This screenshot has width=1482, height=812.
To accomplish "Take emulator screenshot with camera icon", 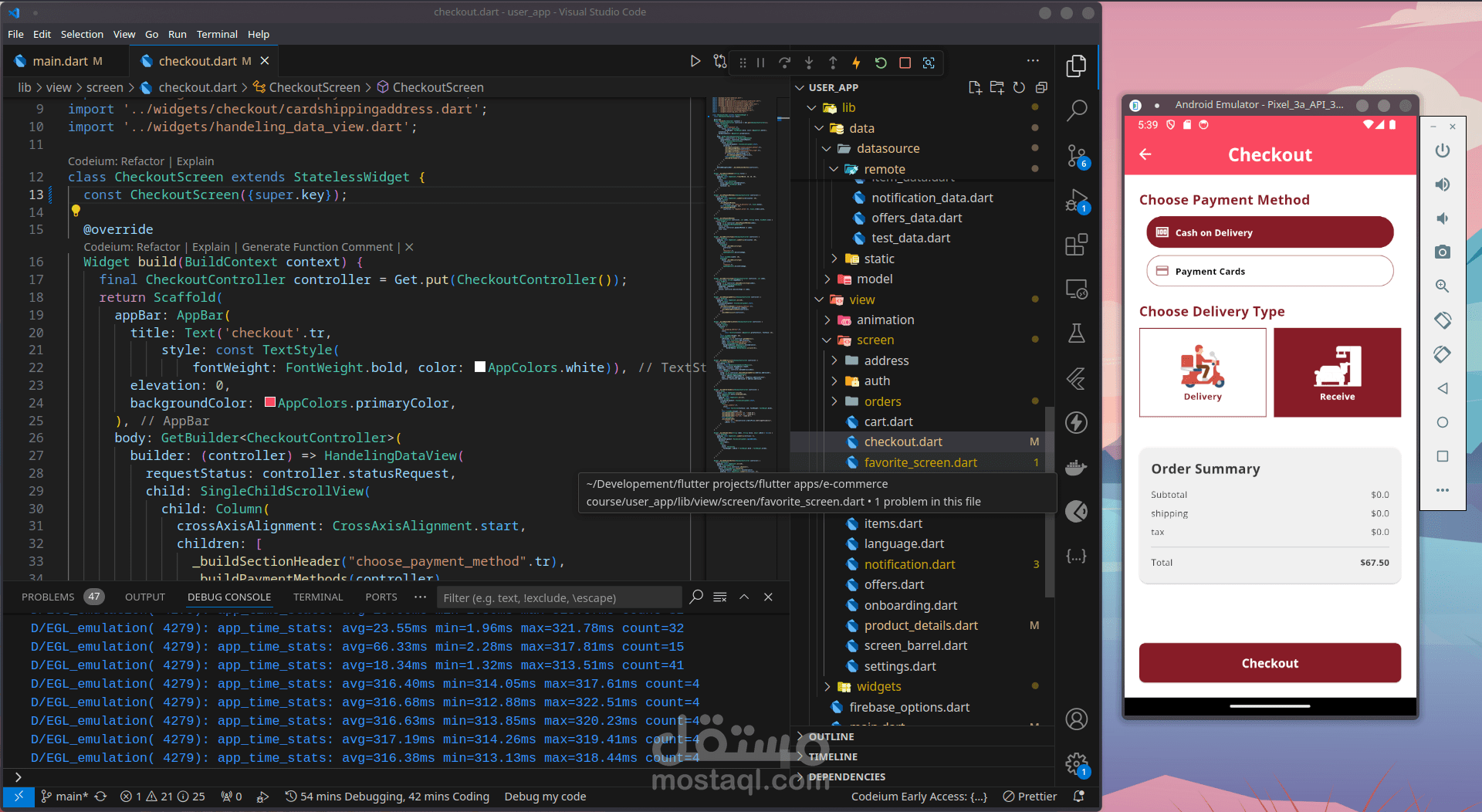I will 1442,252.
